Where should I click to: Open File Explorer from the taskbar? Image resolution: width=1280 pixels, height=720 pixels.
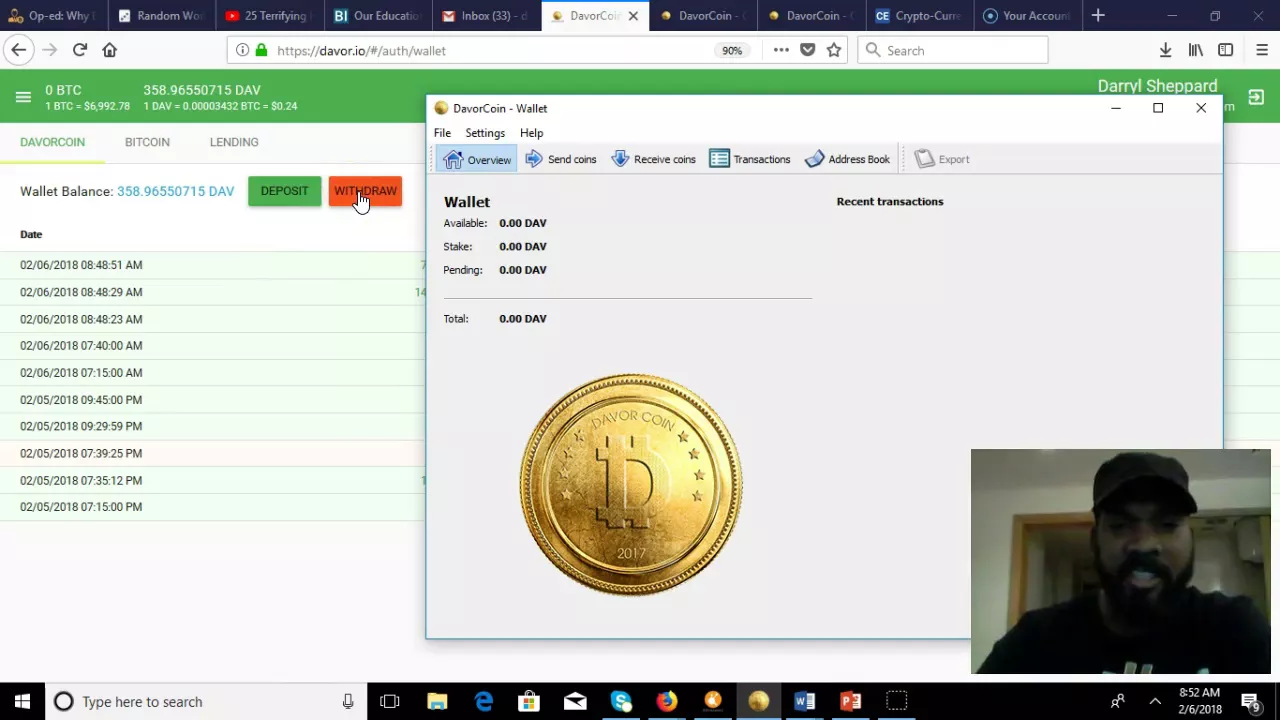437,701
